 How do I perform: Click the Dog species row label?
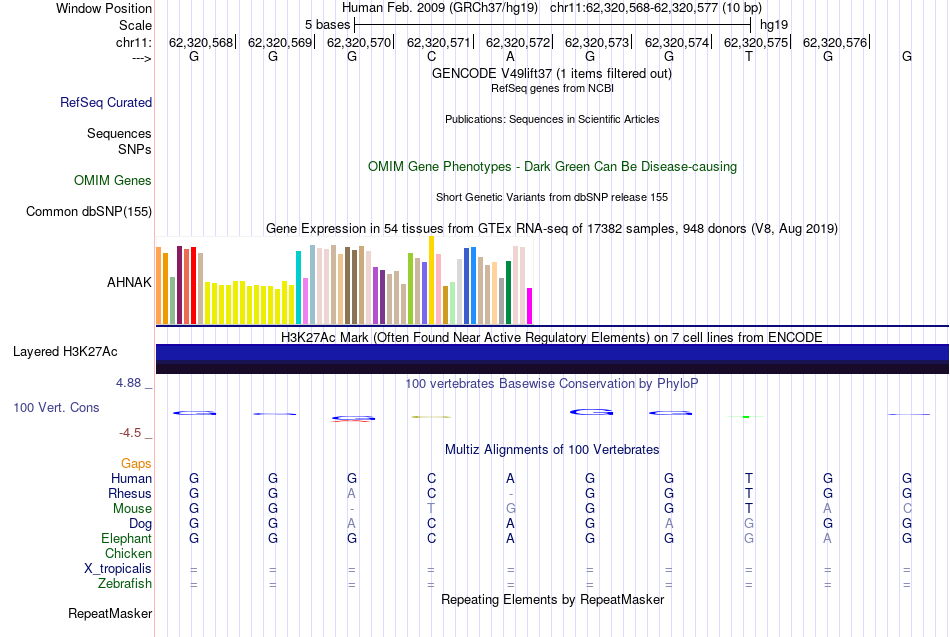pos(140,524)
